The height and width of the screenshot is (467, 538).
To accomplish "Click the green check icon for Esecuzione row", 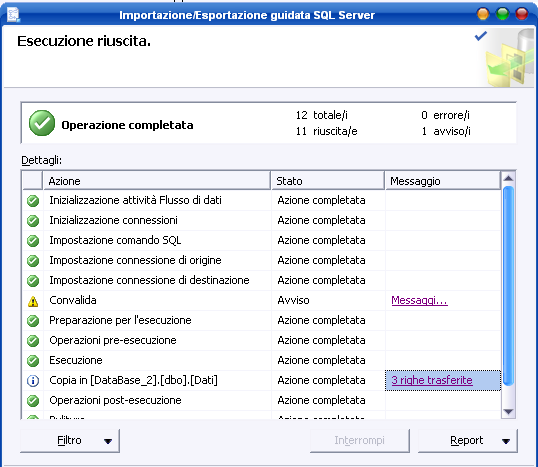I will click(33, 361).
